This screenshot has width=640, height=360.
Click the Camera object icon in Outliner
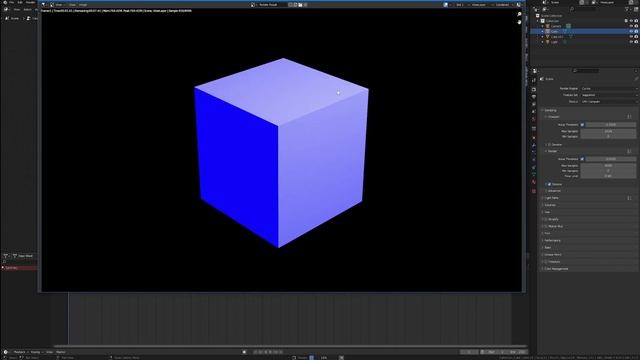[x=548, y=26]
